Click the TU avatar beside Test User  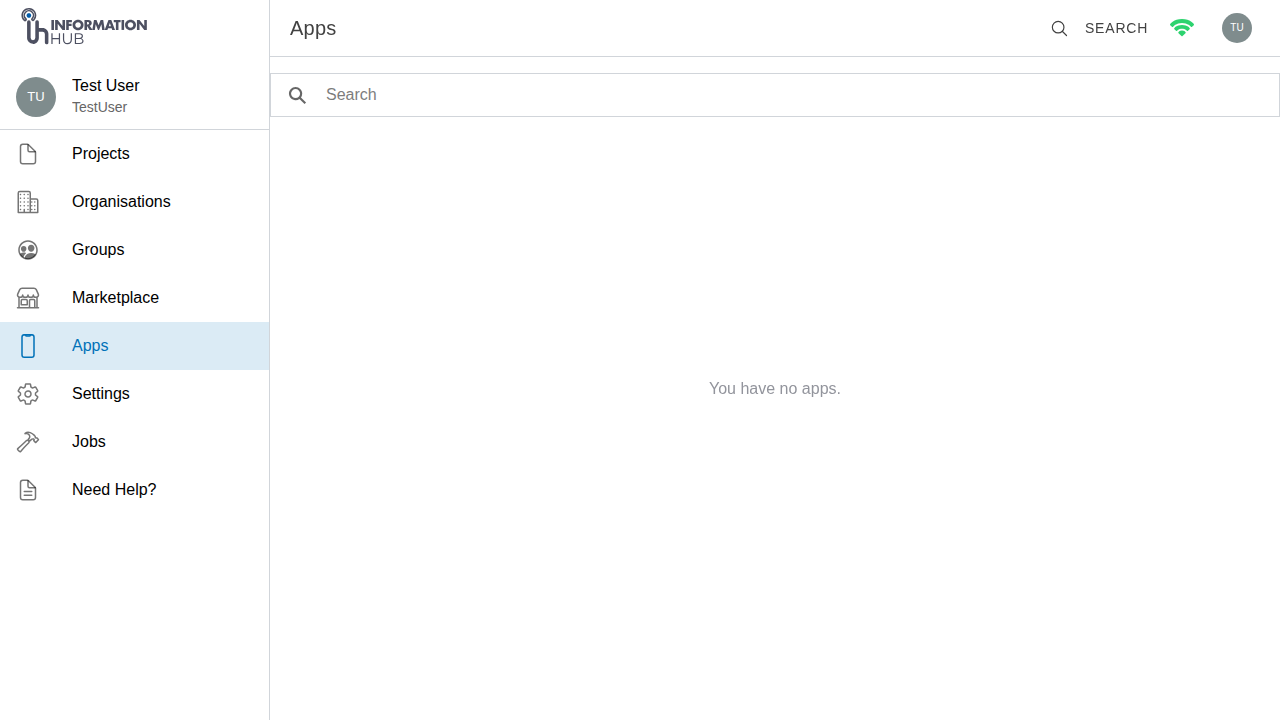pos(36,97)
